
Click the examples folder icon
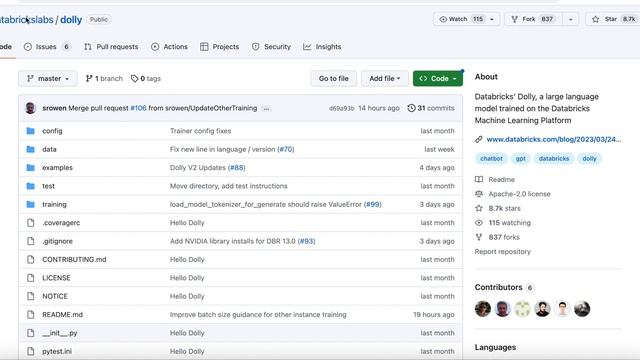click(x=31, y=167)
